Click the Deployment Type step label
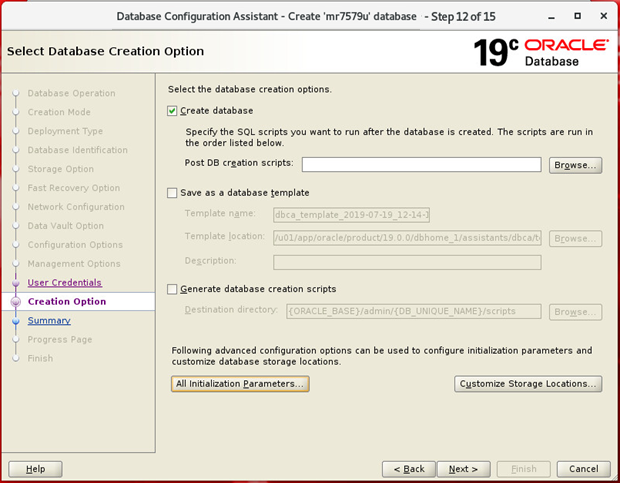Screen dimensions: 620x483 (x=65, y=131)
